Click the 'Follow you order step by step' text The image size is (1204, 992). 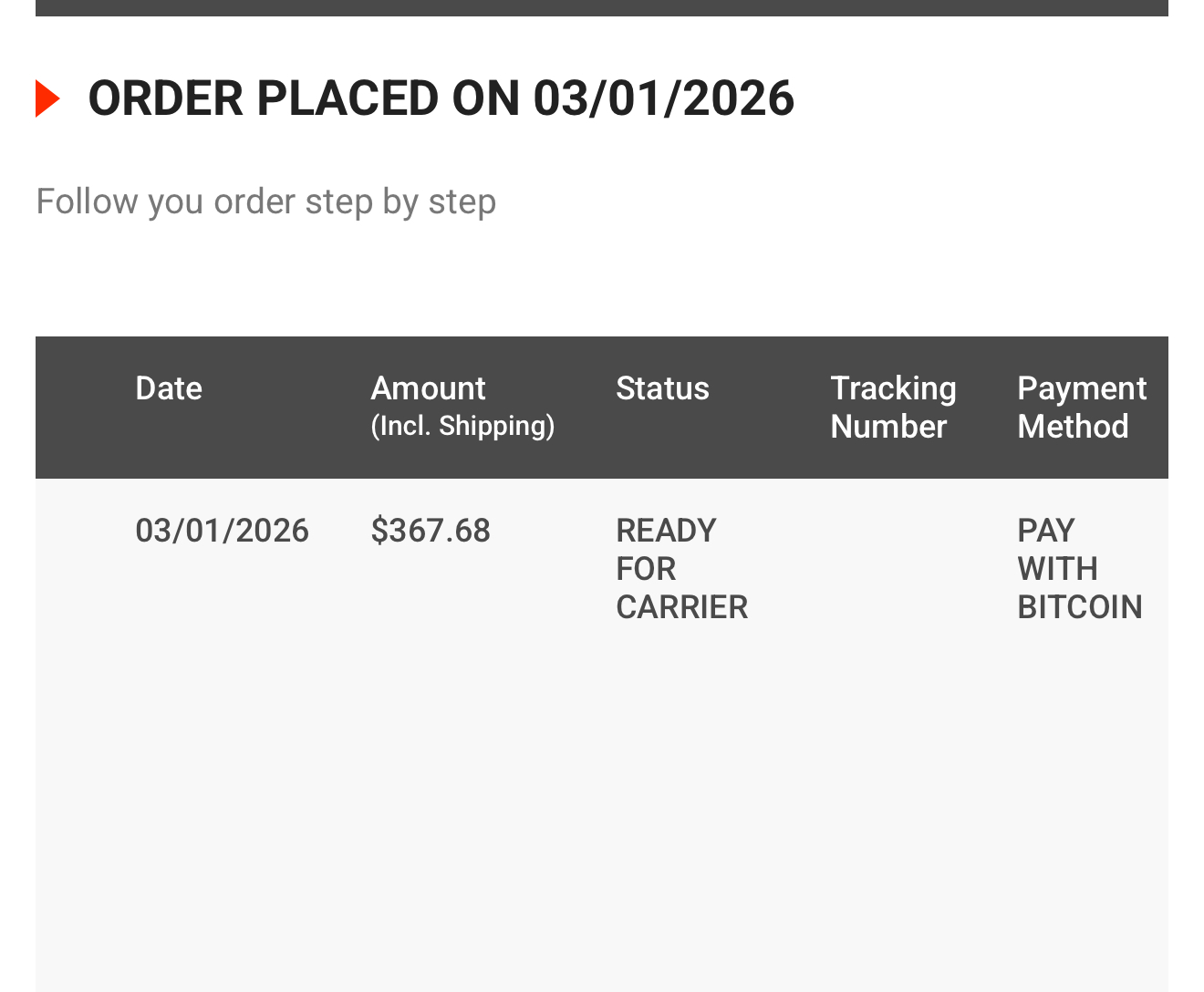point(265,201)
